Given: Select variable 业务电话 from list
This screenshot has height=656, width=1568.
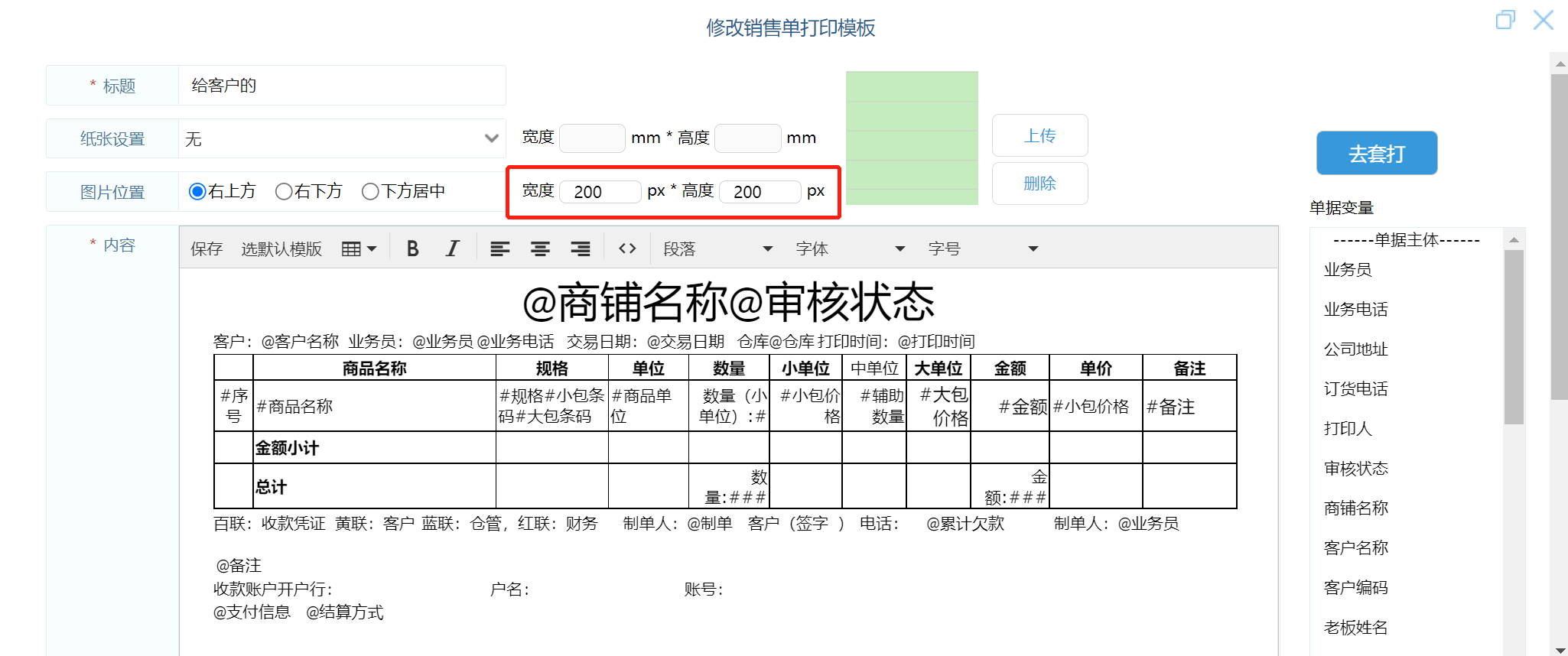Looking at the screenshot, I should click(x=1355, y=309).
